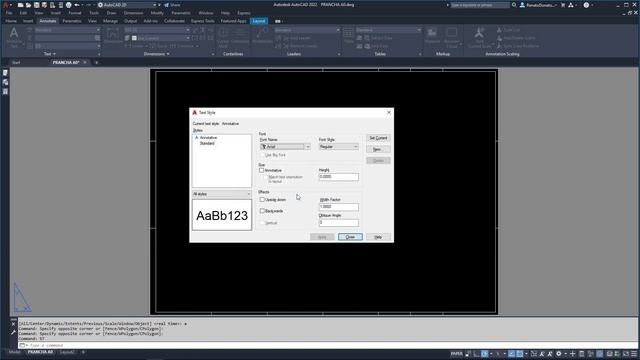The height and width of the screenshot is (360, 640).
Task: Click the Autodesk App Store cart icon
Action: [563, 5]
